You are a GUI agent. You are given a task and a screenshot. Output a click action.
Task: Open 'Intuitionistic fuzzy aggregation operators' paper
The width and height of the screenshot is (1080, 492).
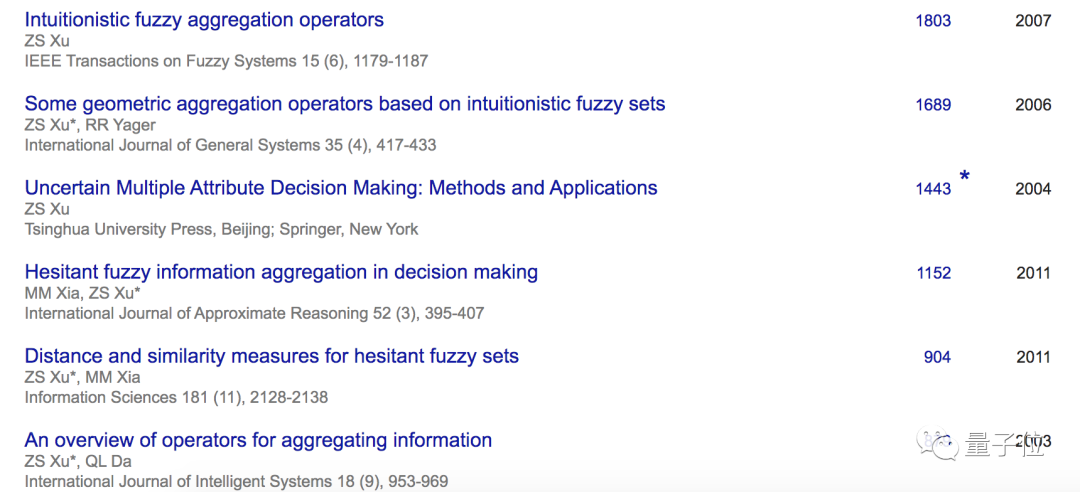204,20
